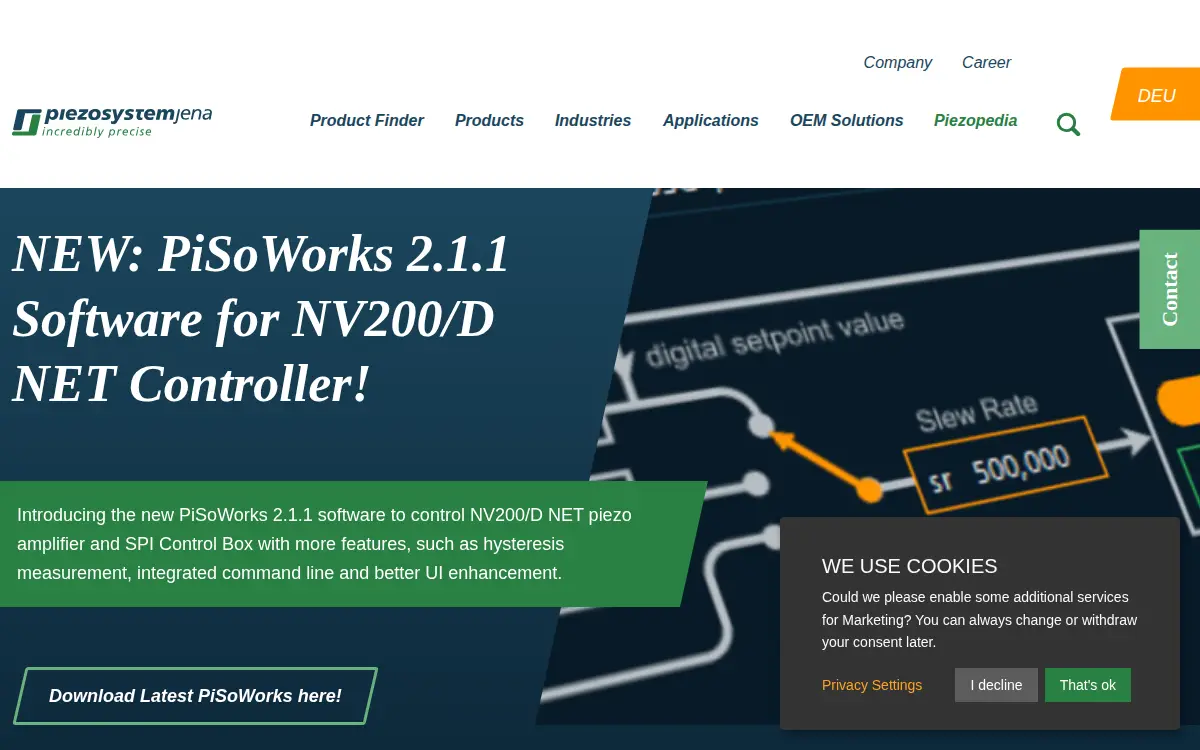Viewport: 1200px width, 750px height.
Task: Switch language with the DEU button
Action: pyautogui.click(x=1156, y=95)
